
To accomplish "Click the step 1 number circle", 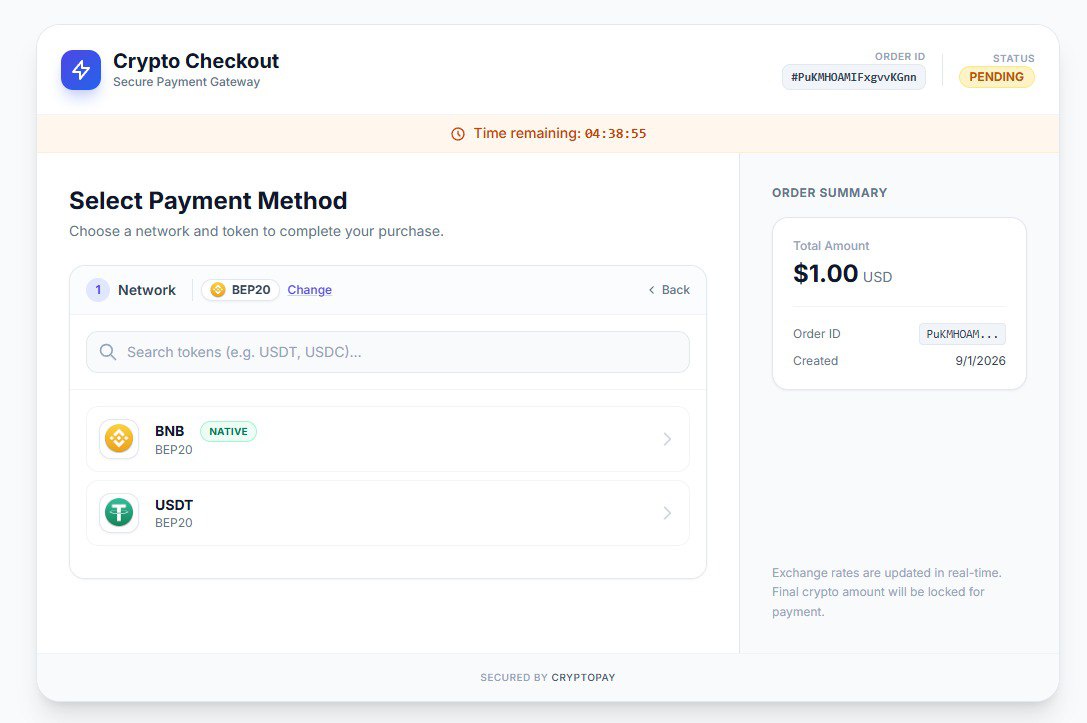I will click(x=98, y=290).
